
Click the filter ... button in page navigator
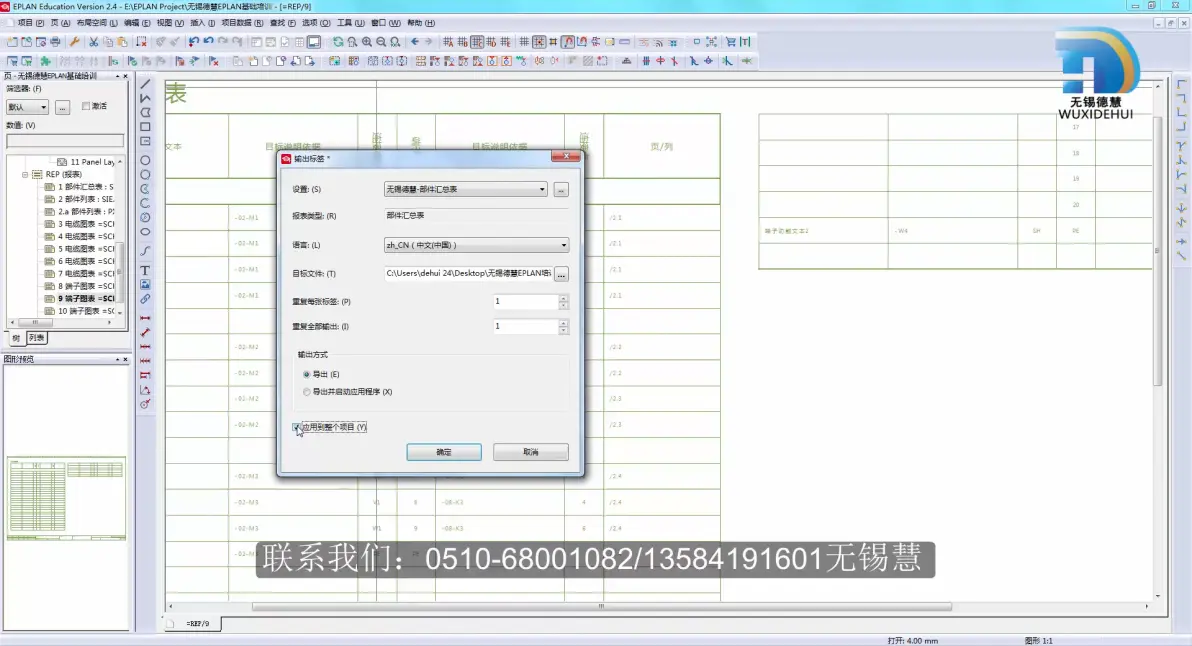pos(62,107)
